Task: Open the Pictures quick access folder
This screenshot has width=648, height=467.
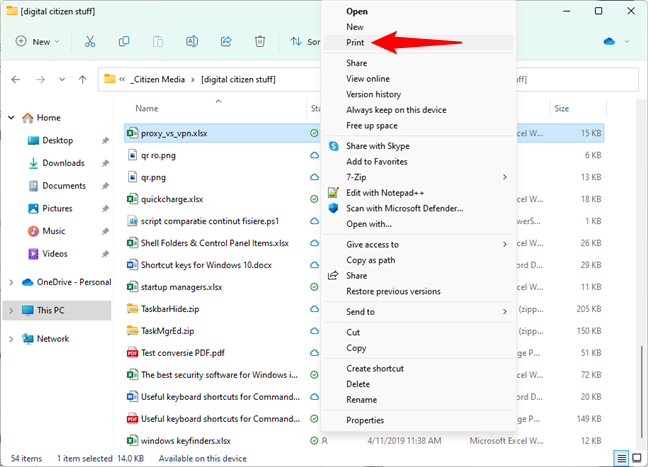Action: pyautogui.click(x=57, y=208)
